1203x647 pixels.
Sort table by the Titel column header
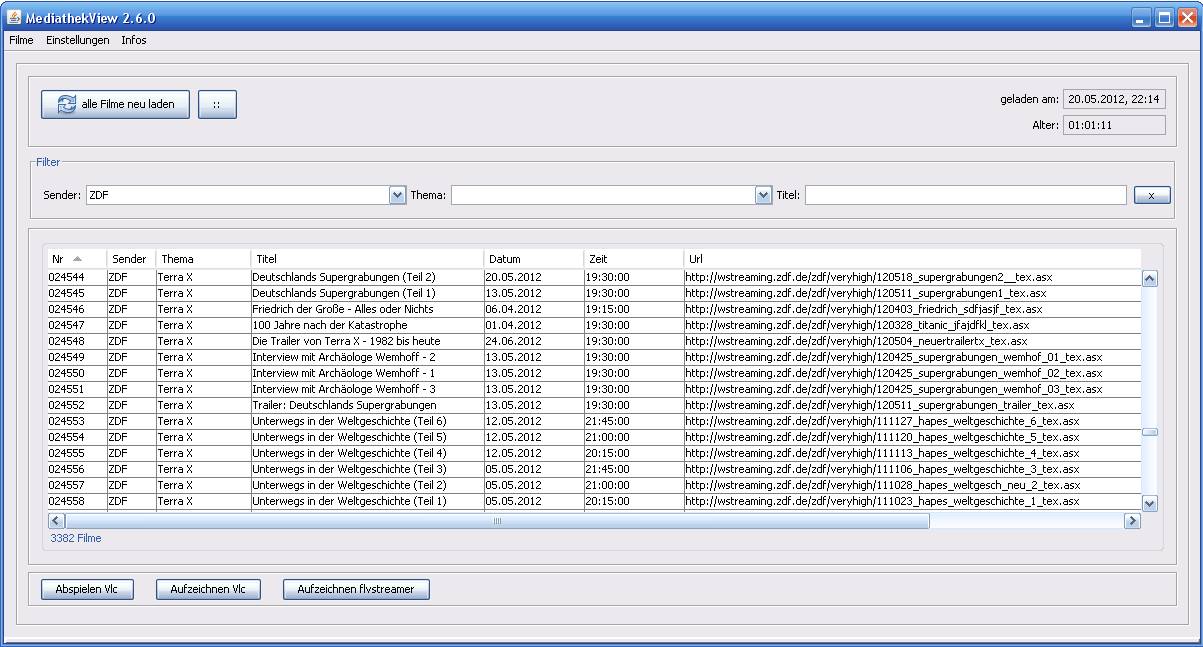367,259
